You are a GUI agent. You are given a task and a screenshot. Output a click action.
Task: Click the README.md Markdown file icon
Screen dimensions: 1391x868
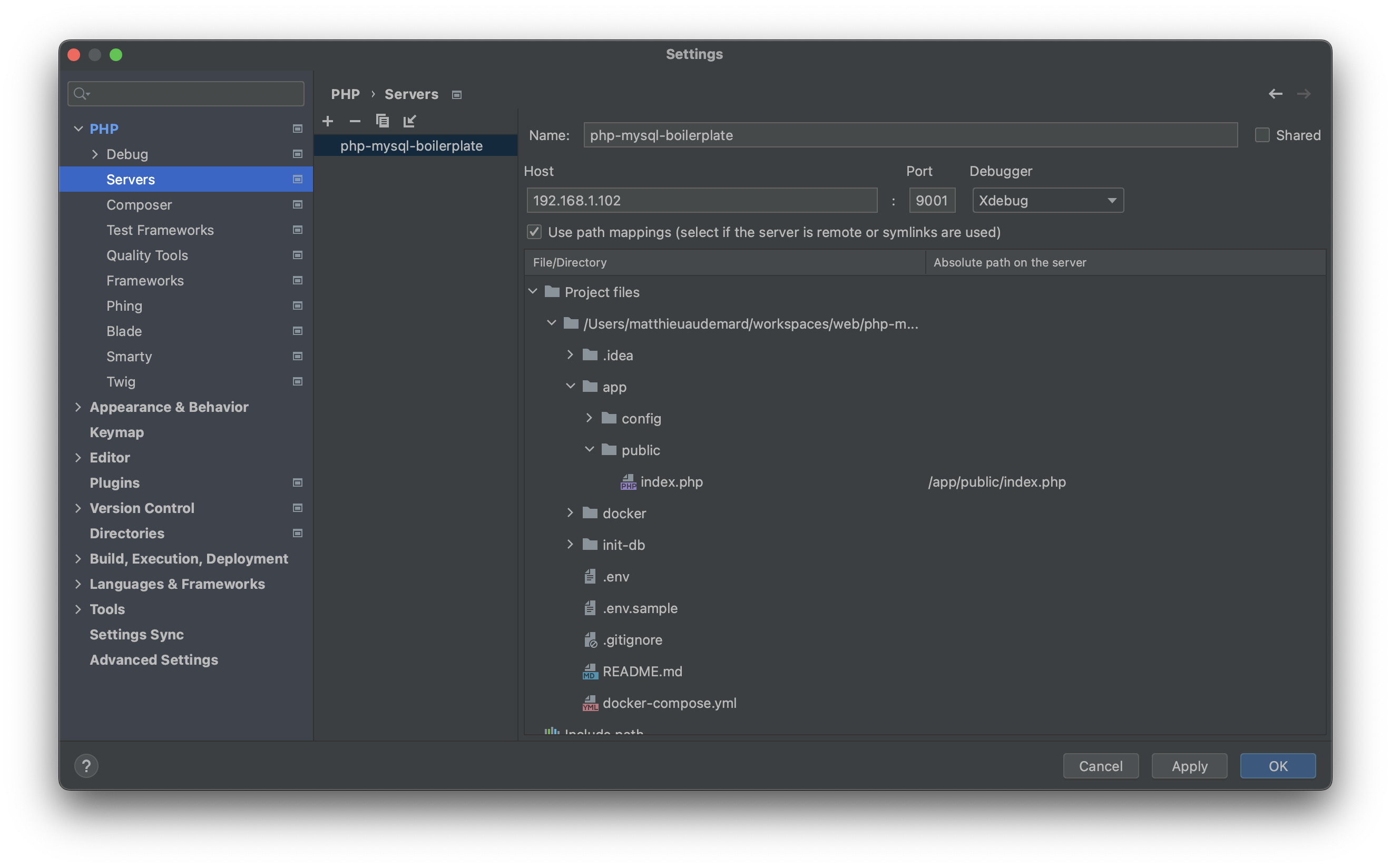[x=590, y=671]
